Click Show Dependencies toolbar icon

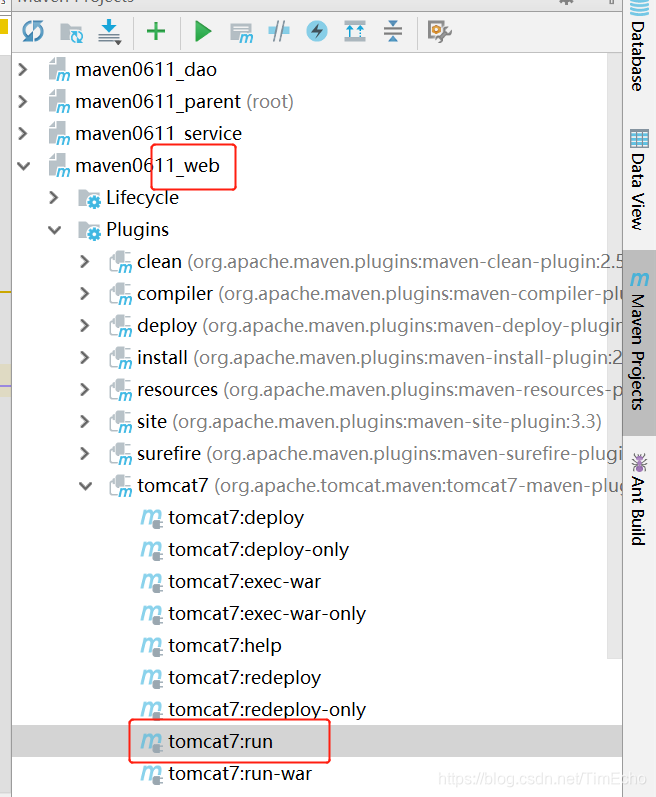355,32
